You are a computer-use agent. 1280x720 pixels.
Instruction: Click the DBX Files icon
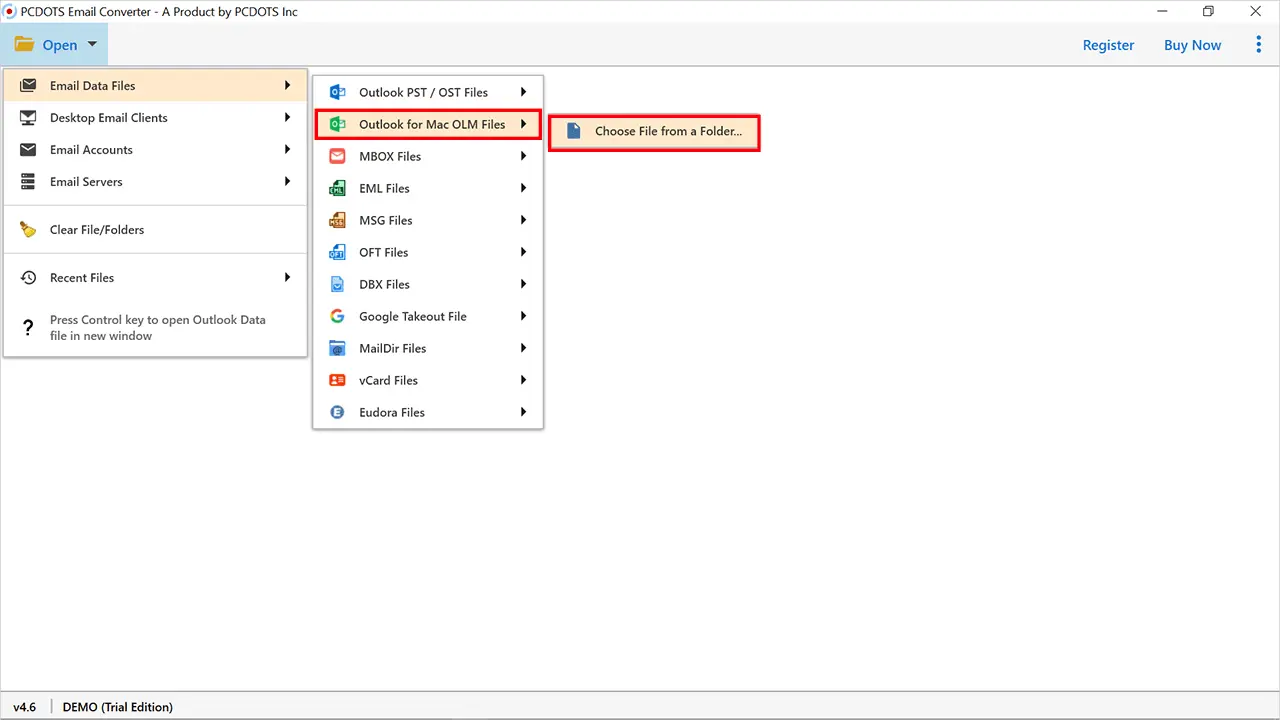click(x=338, y=284)
